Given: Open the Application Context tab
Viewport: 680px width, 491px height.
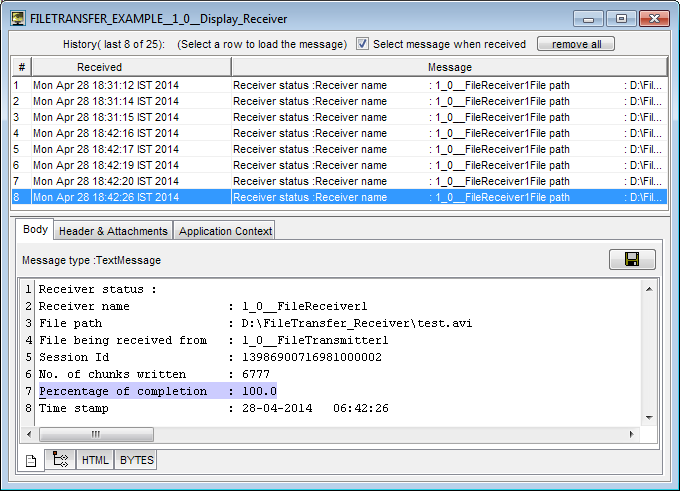Looking at the screenshot, I should [225, 231].
